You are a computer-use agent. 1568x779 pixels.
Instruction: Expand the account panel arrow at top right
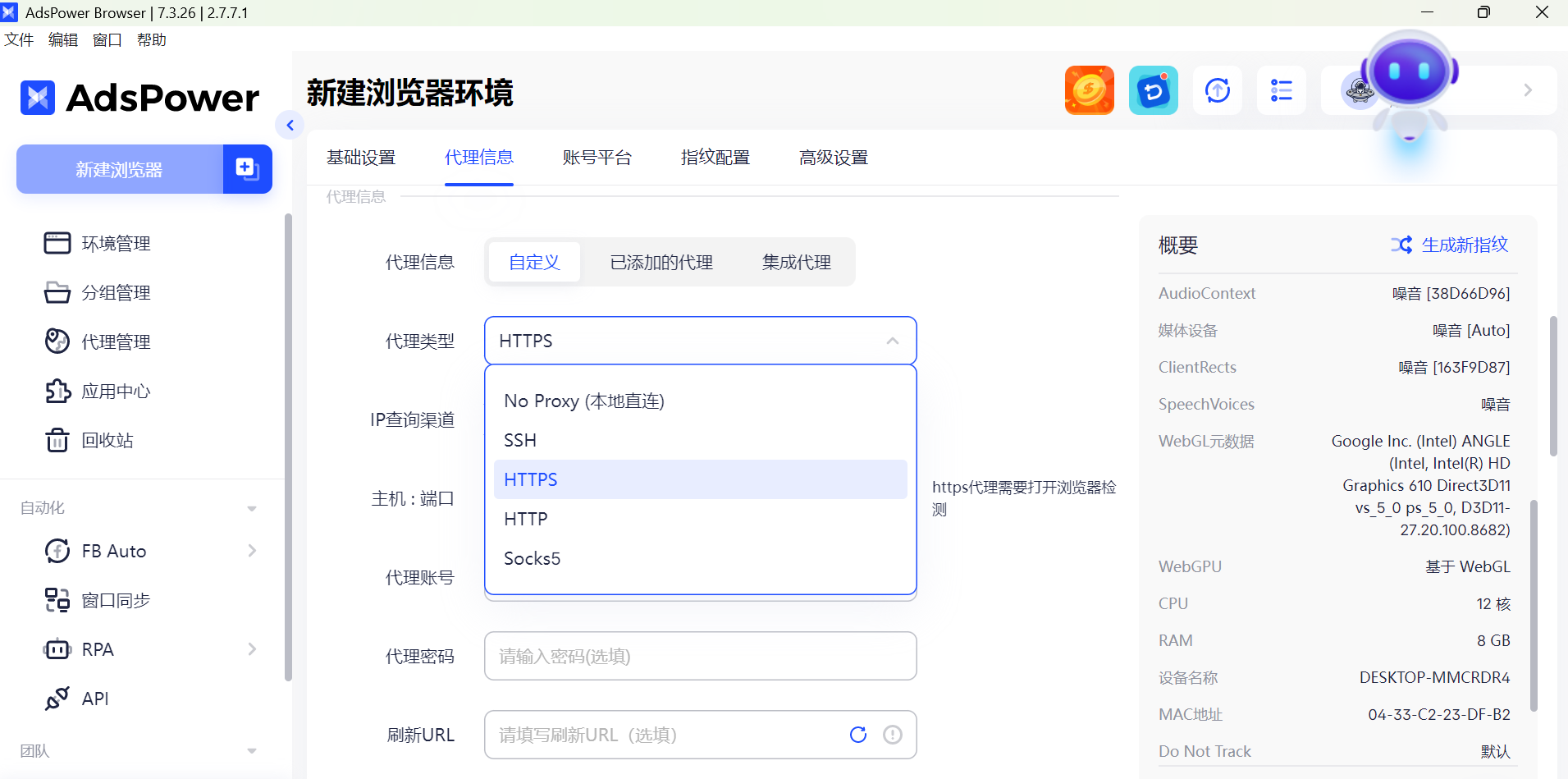[x=1528, y=90]
